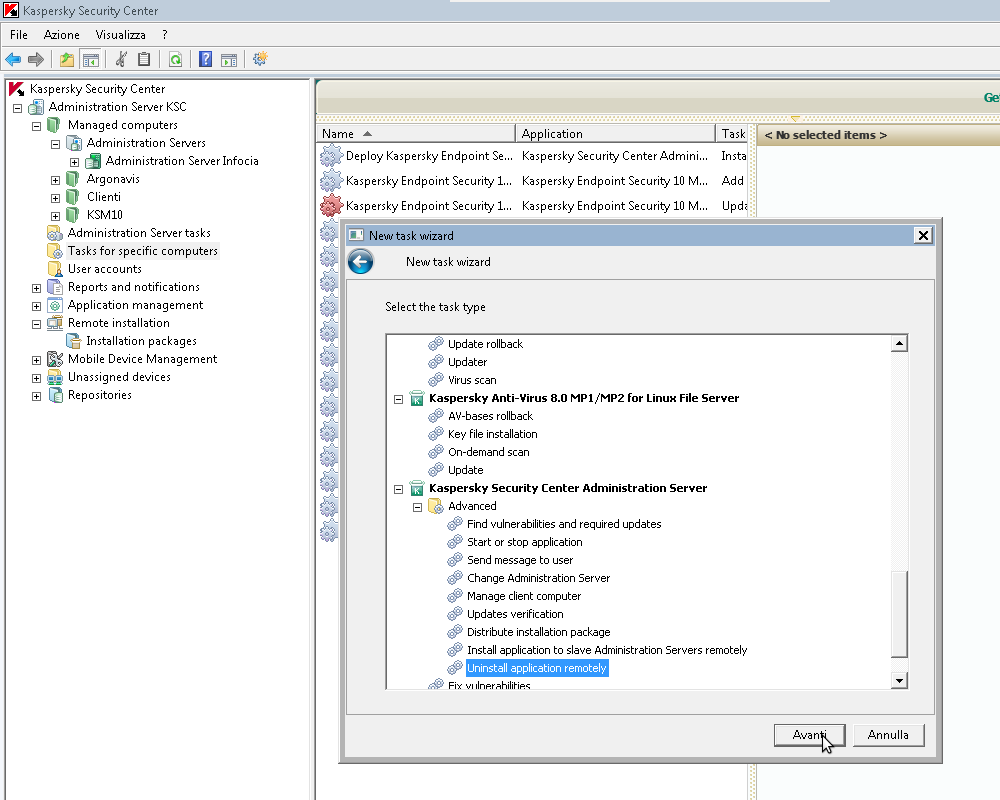This screenshot has width=1000, height=800.
Task: Select Find vulnerabilities and required updates
Action: pyautogui.click(x=564, y=524)
